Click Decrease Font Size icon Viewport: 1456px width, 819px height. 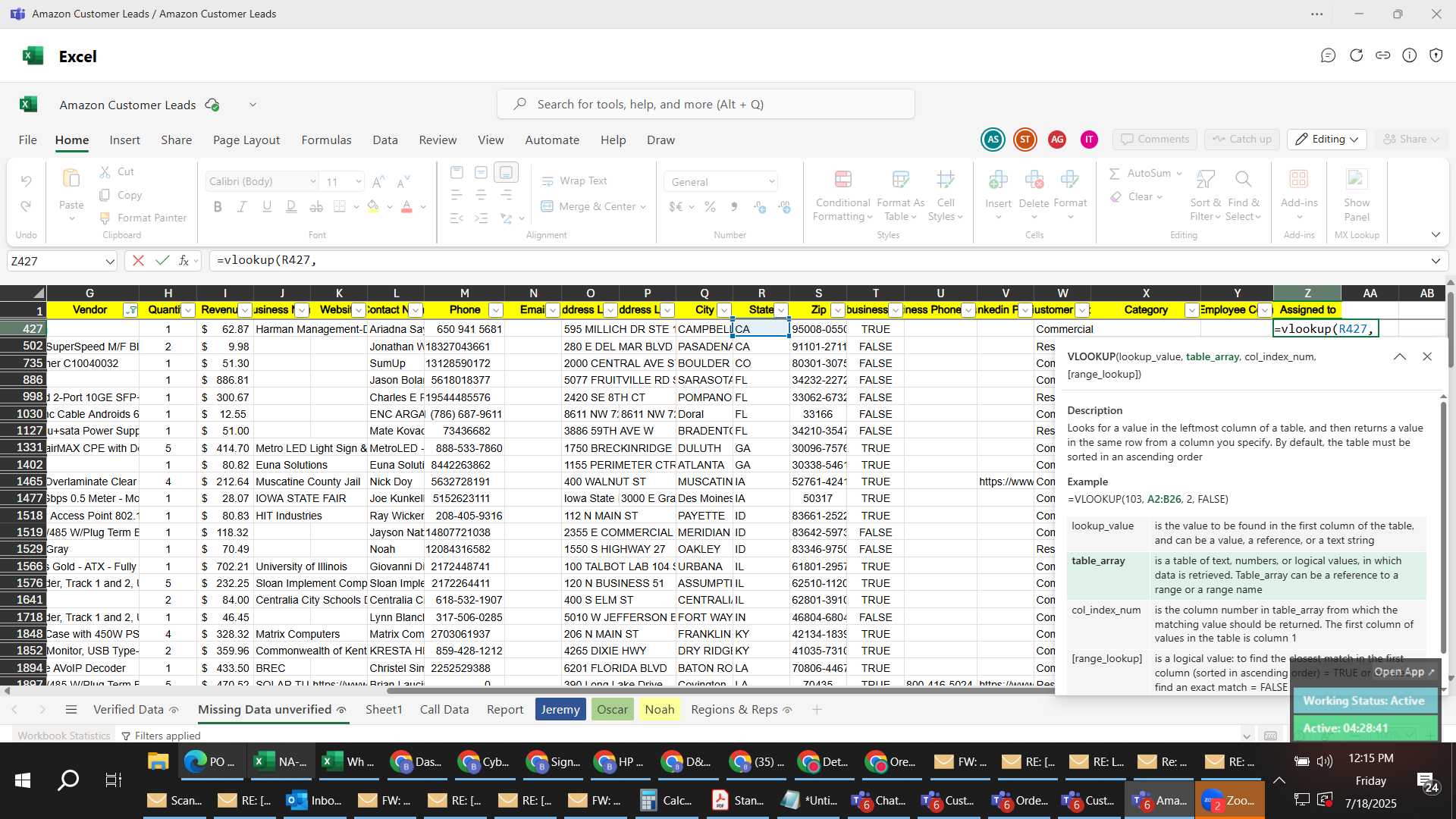[403, 182]
